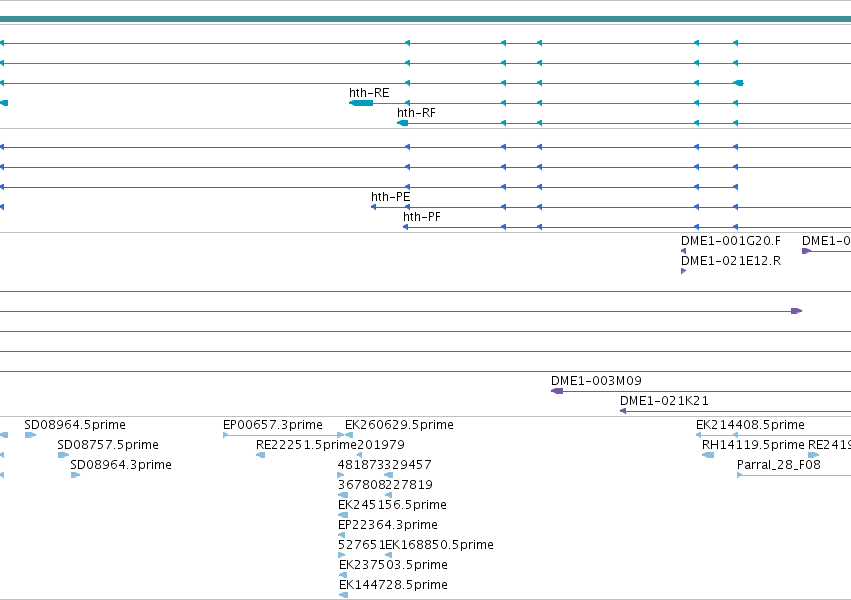
Task: Select the hth-PF protein label
Action: click(x=422, y=217)
